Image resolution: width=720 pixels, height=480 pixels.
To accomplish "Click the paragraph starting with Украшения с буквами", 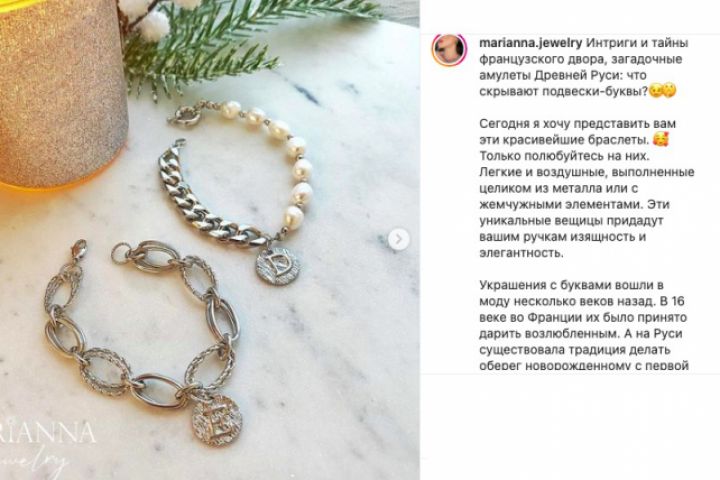I will [x=583, y=325].
